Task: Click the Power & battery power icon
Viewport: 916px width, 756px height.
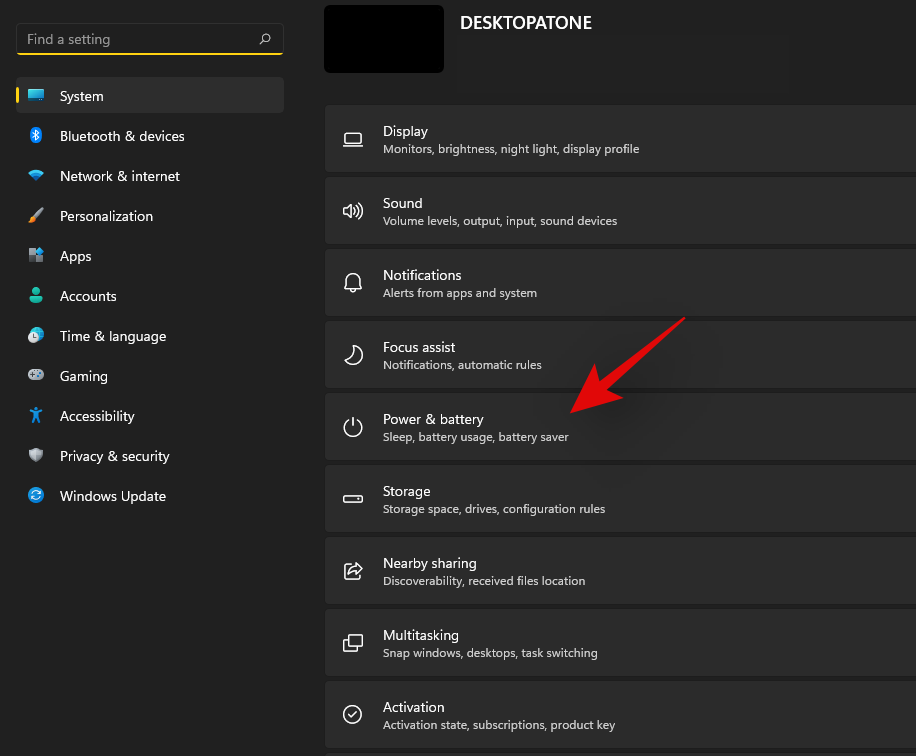Action: click(x=353, y=427)
